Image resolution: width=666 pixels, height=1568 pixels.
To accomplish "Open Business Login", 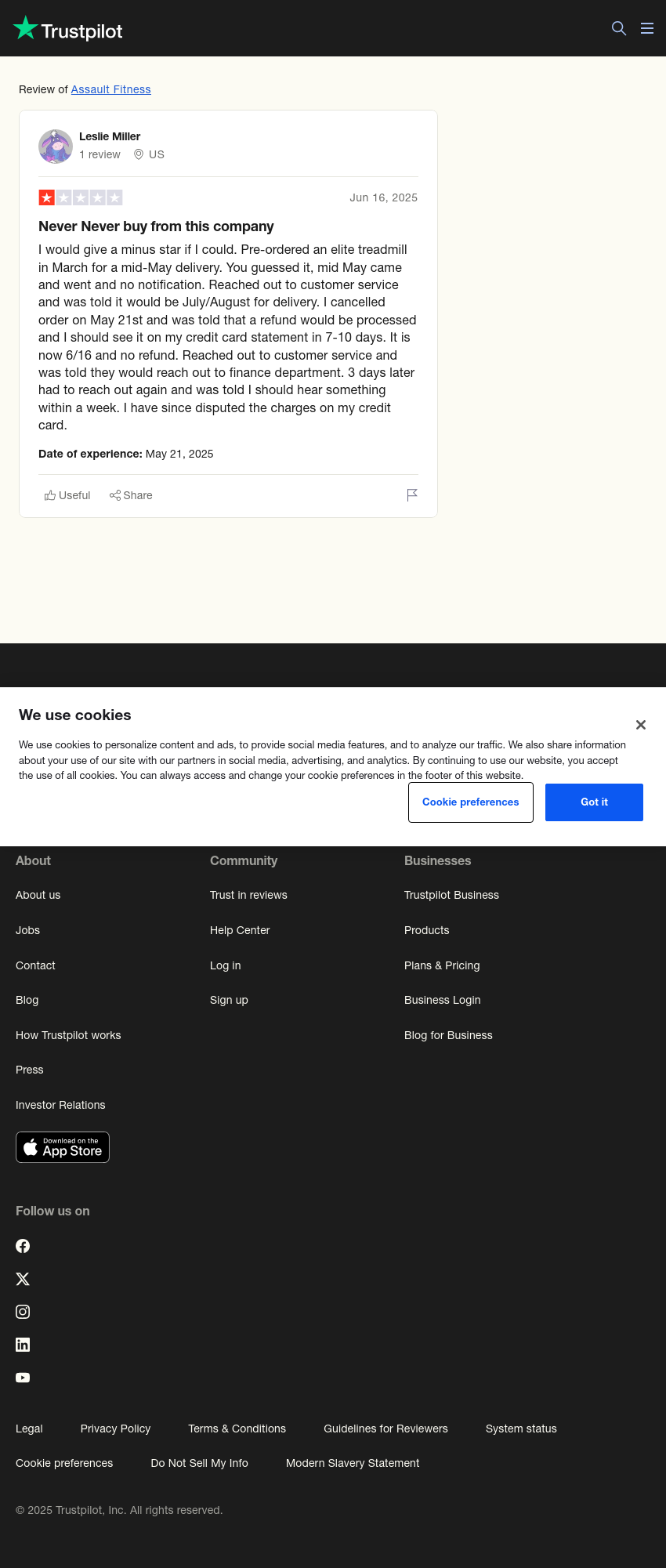I will click(443, 1000).
